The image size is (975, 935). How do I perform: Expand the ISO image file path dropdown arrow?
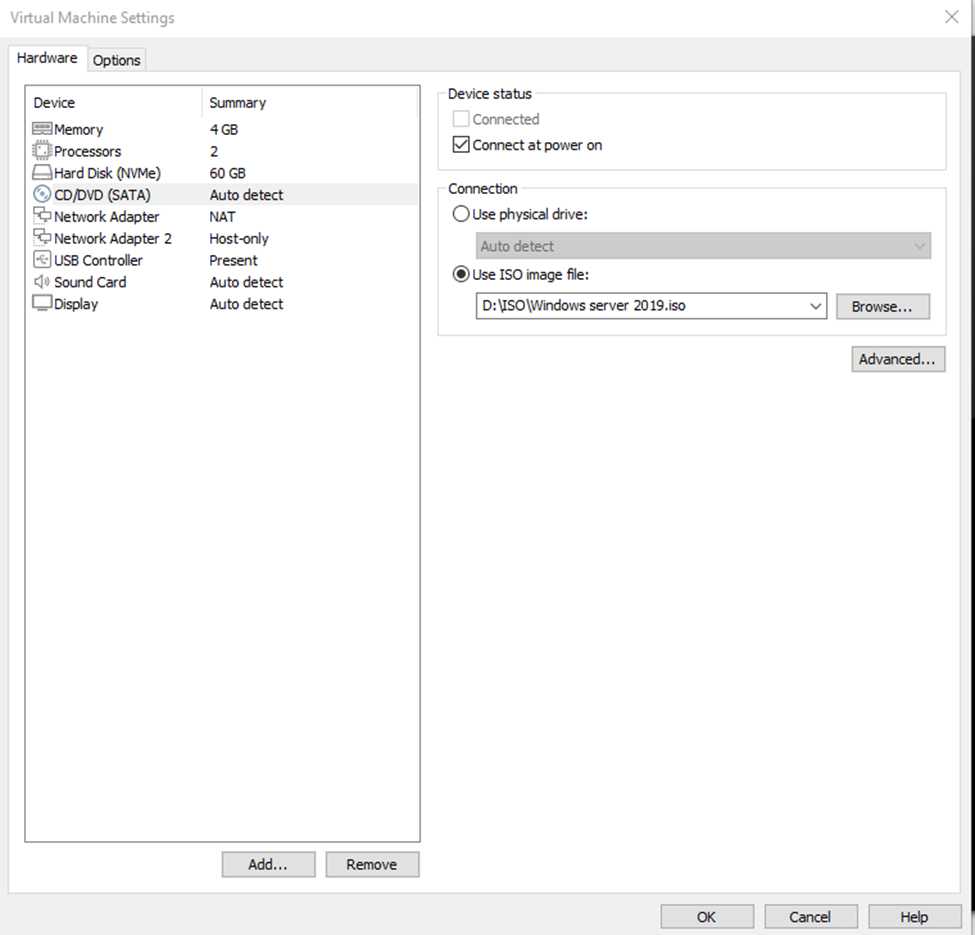pos(816,306)
